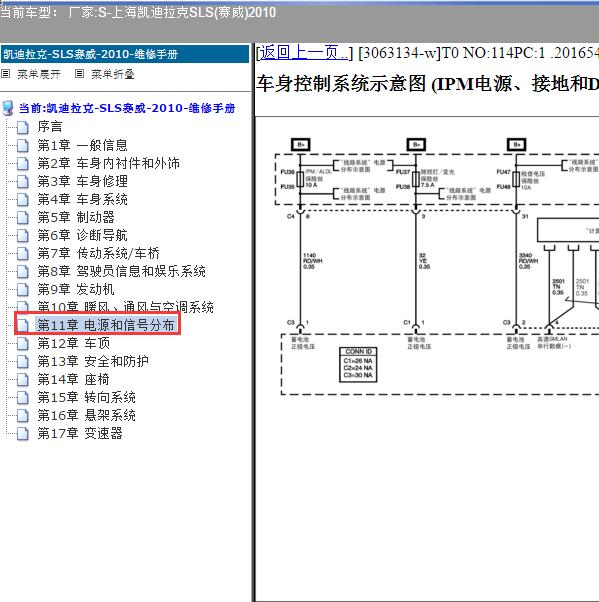The width and height of the screenshot is (599, 602).
Task: Click the page icon beside 第11章 电源和信号分布
Action: click(23, 325)
